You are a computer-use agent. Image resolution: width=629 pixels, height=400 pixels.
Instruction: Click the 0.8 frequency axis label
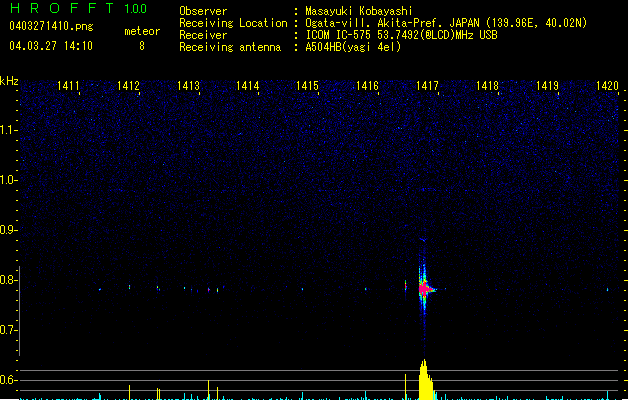click(9, 280)
